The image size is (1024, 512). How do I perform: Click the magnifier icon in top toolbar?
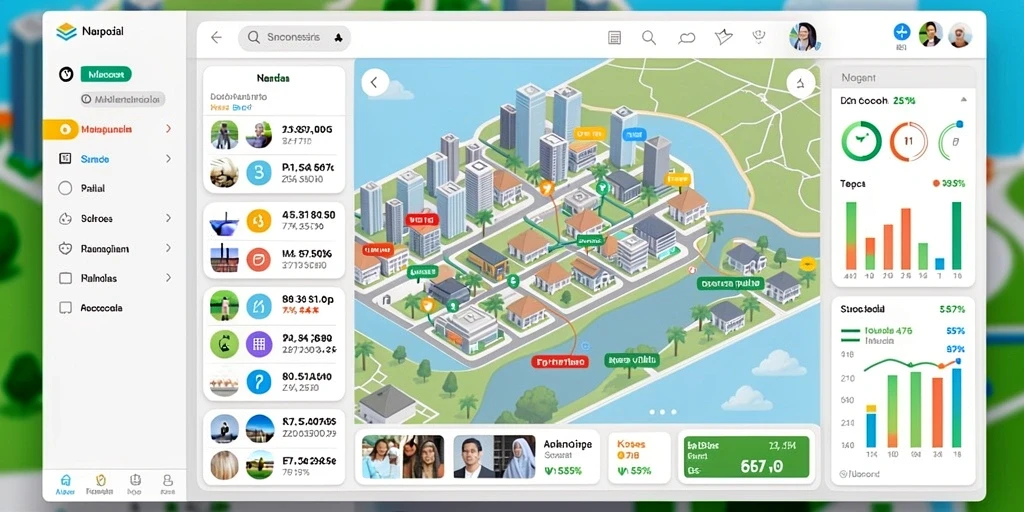(x=648, y=38)
